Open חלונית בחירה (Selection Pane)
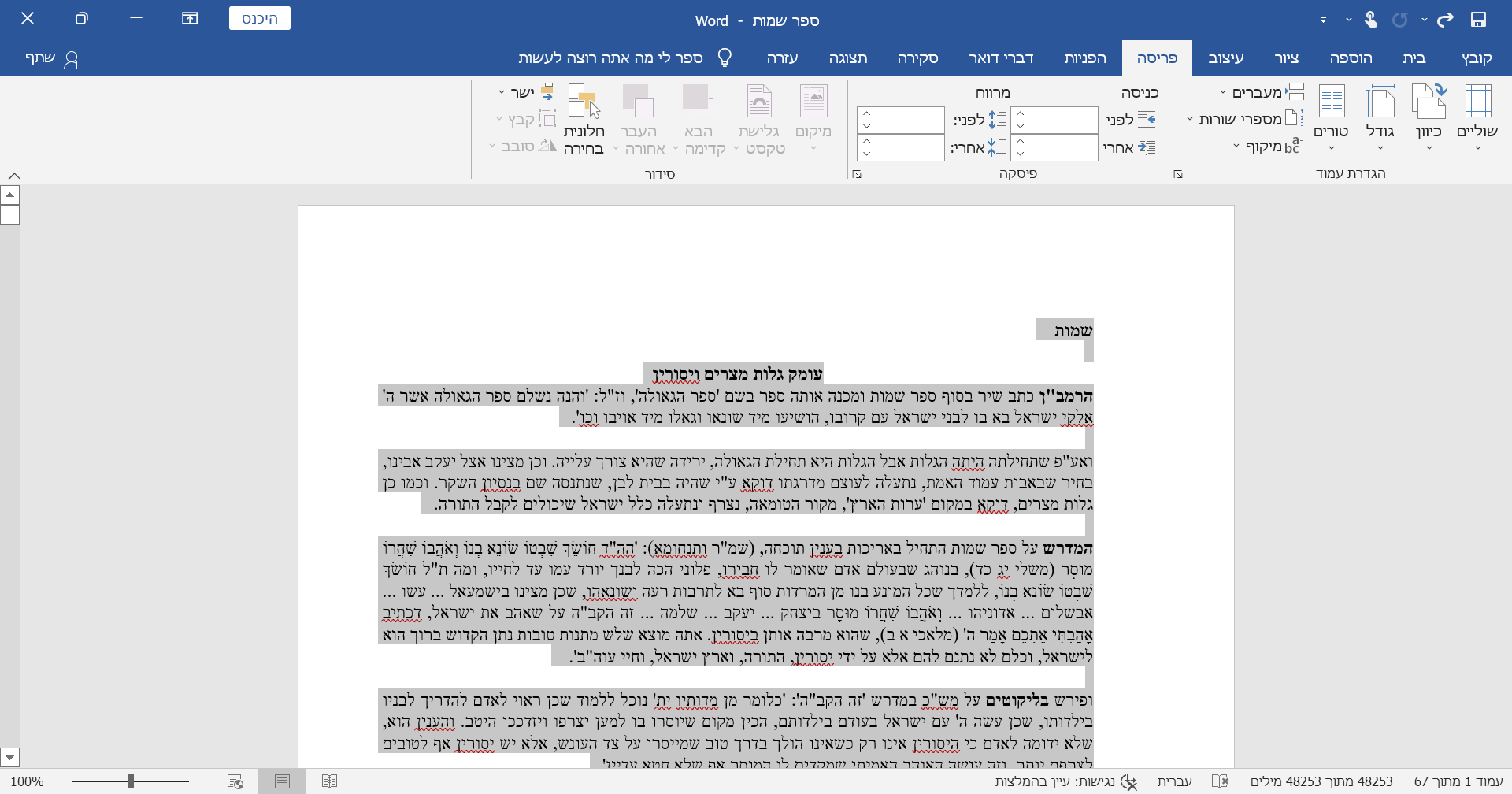Viewport: 1512px width, 794px height. (584, 118)
